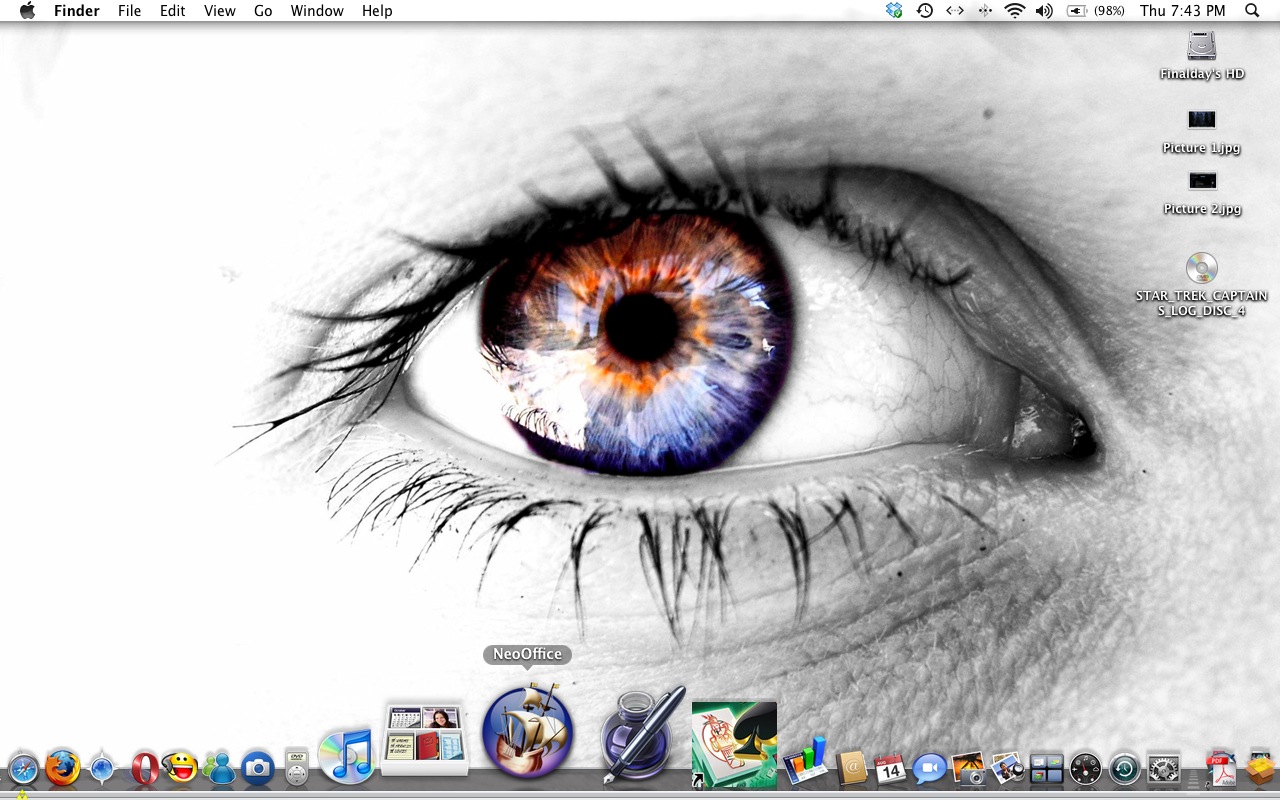Open iCal calendar showing 14
Viewport: 1280px width, 800px height.
(x=890, y=768)
